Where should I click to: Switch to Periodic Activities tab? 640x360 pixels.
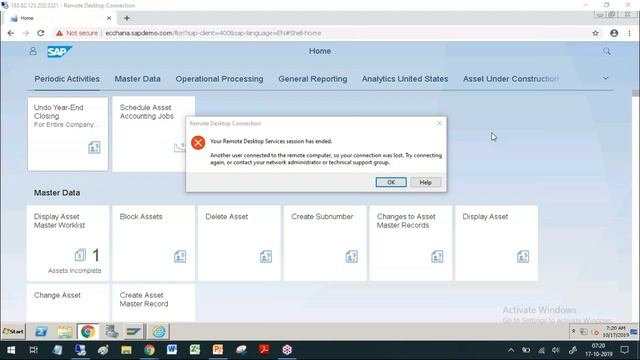click(67, 79)
